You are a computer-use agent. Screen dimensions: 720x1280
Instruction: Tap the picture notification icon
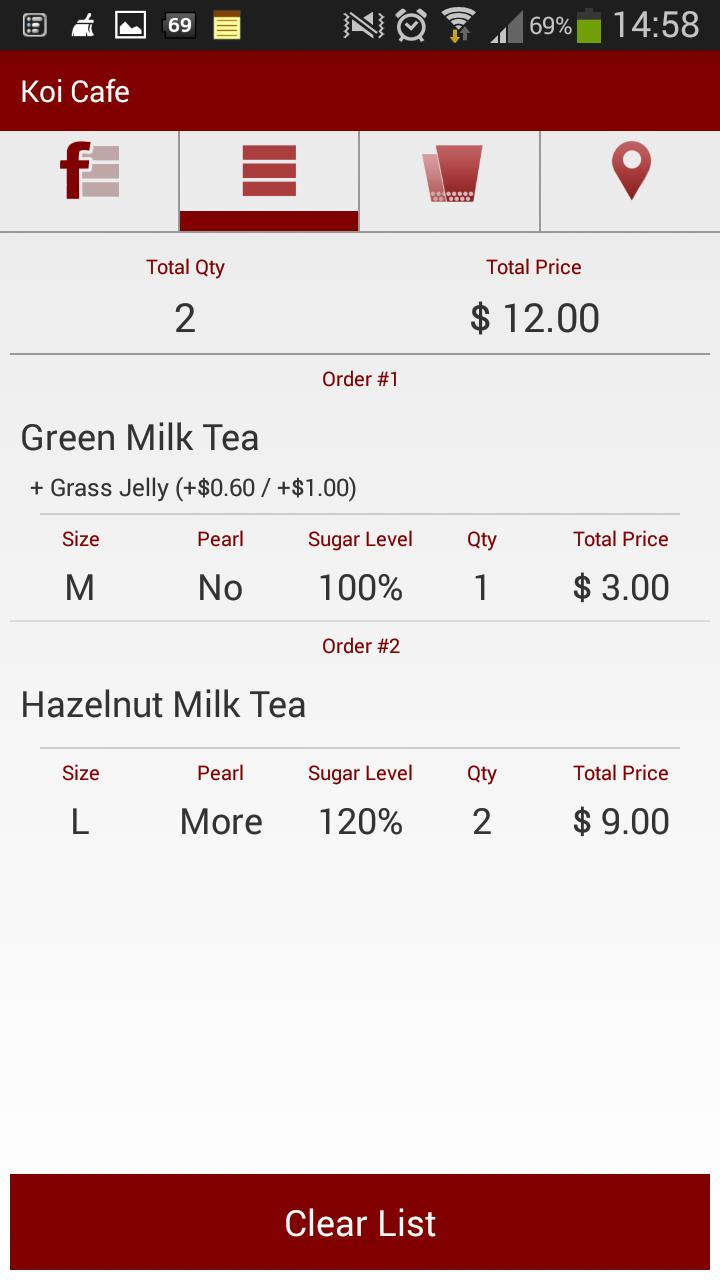(131, 25)
